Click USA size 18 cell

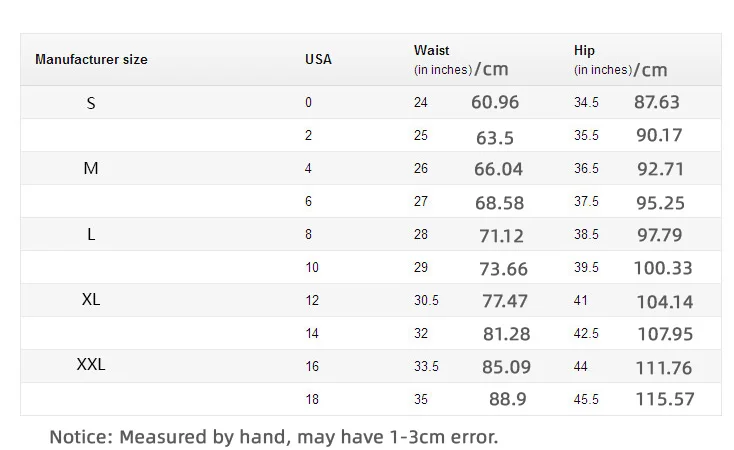(312, 399)
